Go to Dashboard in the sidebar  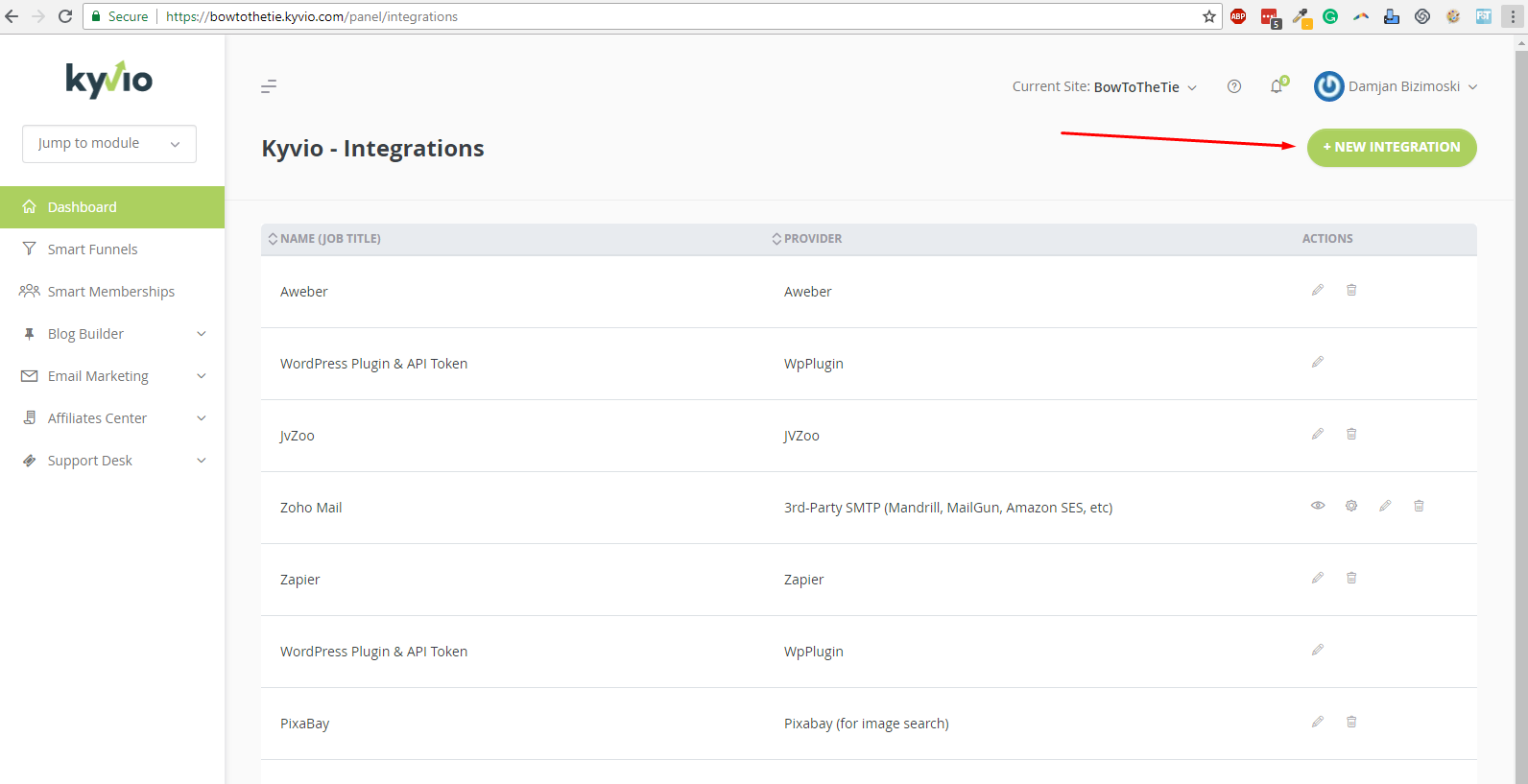[x=112, y=207]
